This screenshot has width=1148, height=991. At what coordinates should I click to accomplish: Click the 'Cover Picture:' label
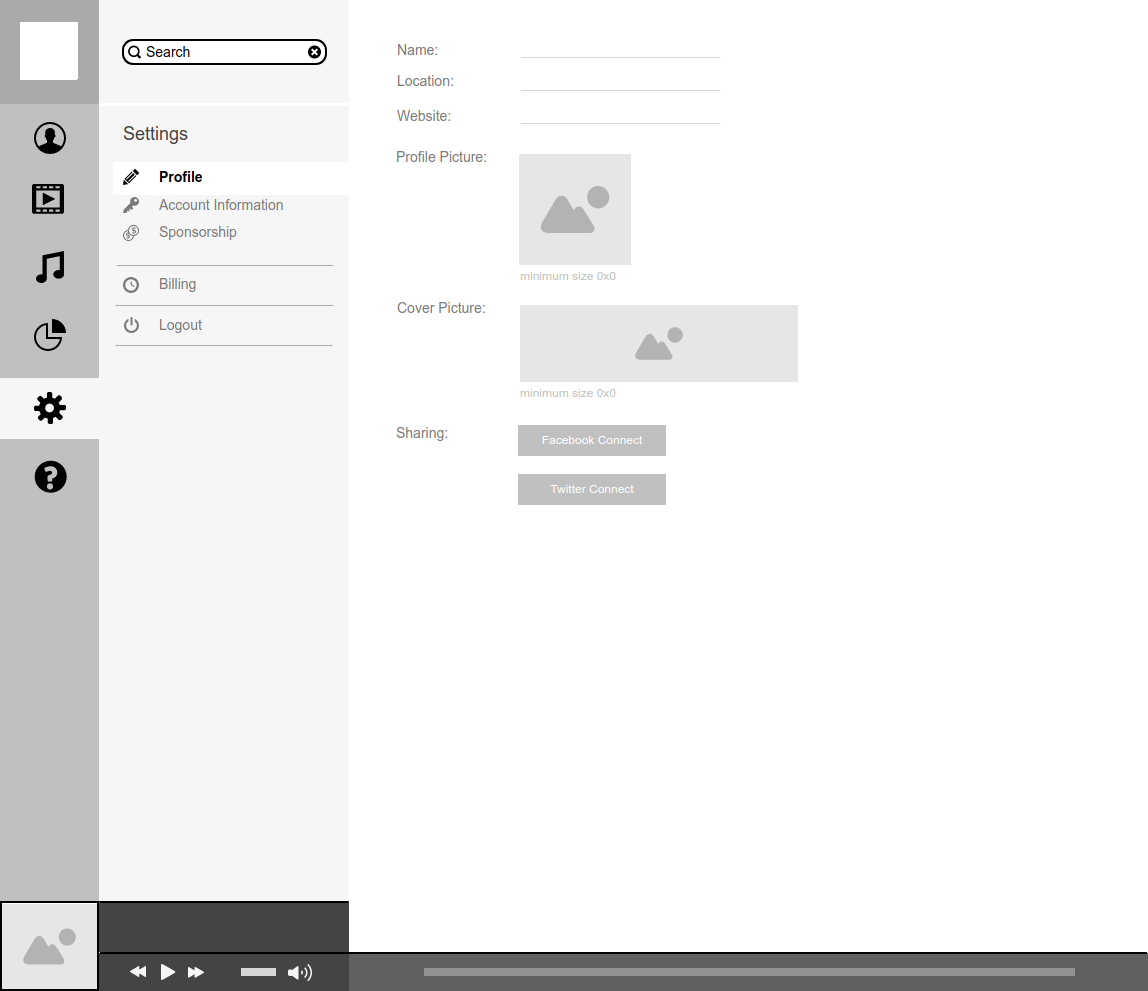point(441,308)
